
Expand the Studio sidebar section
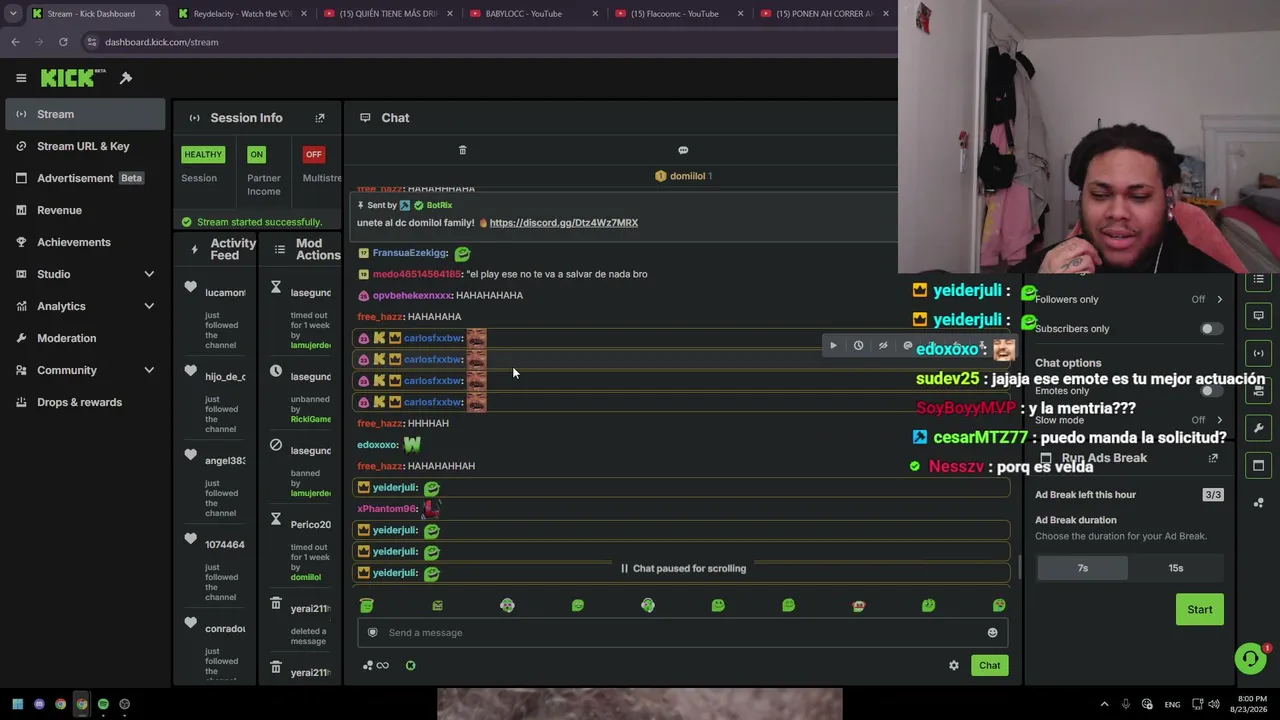click(x=149, y=274)
